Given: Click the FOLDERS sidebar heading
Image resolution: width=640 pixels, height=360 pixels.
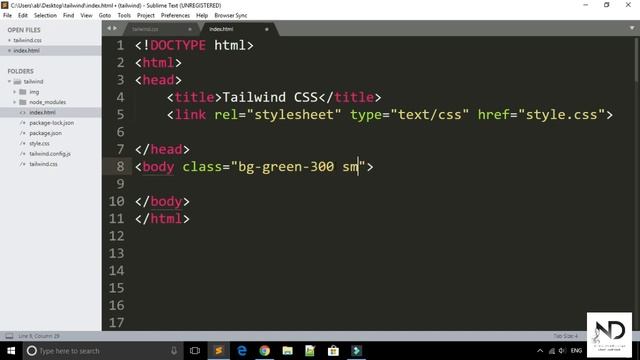Looking at the screenshot, I should pyautogui.click(x=20, y=71).
